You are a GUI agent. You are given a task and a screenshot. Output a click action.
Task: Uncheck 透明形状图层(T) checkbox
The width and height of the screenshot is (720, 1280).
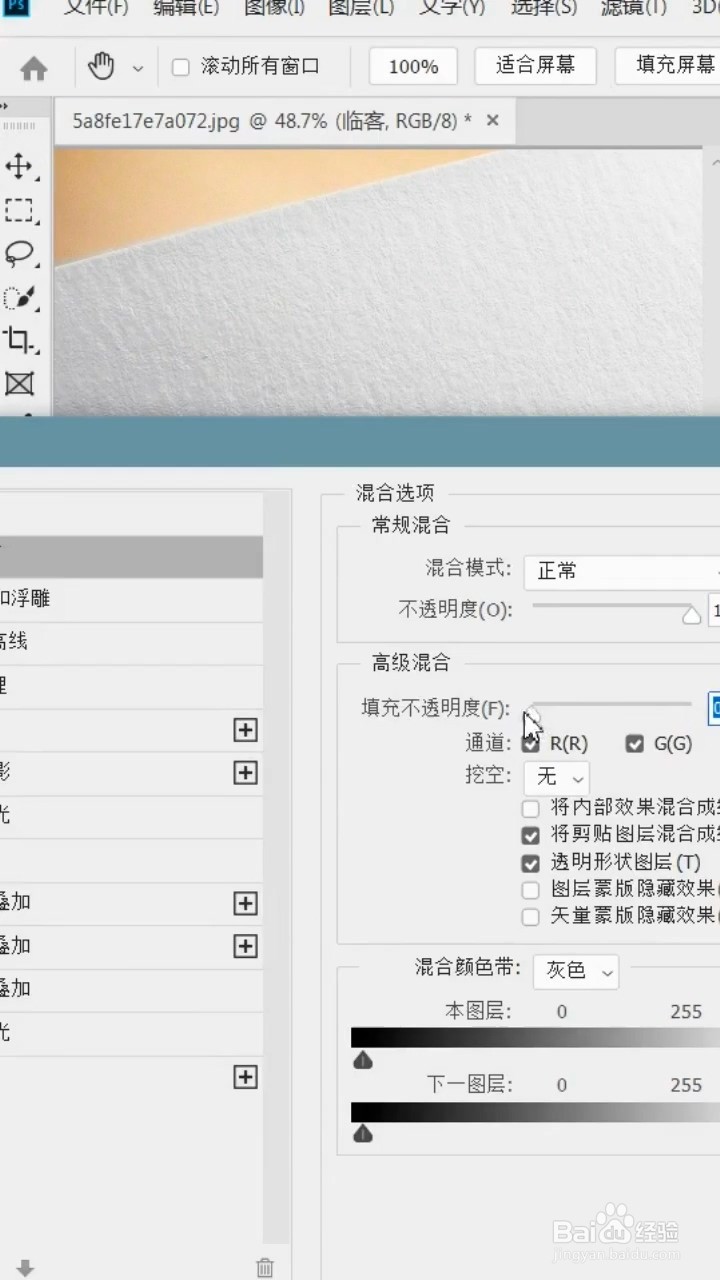click(531, 862)
